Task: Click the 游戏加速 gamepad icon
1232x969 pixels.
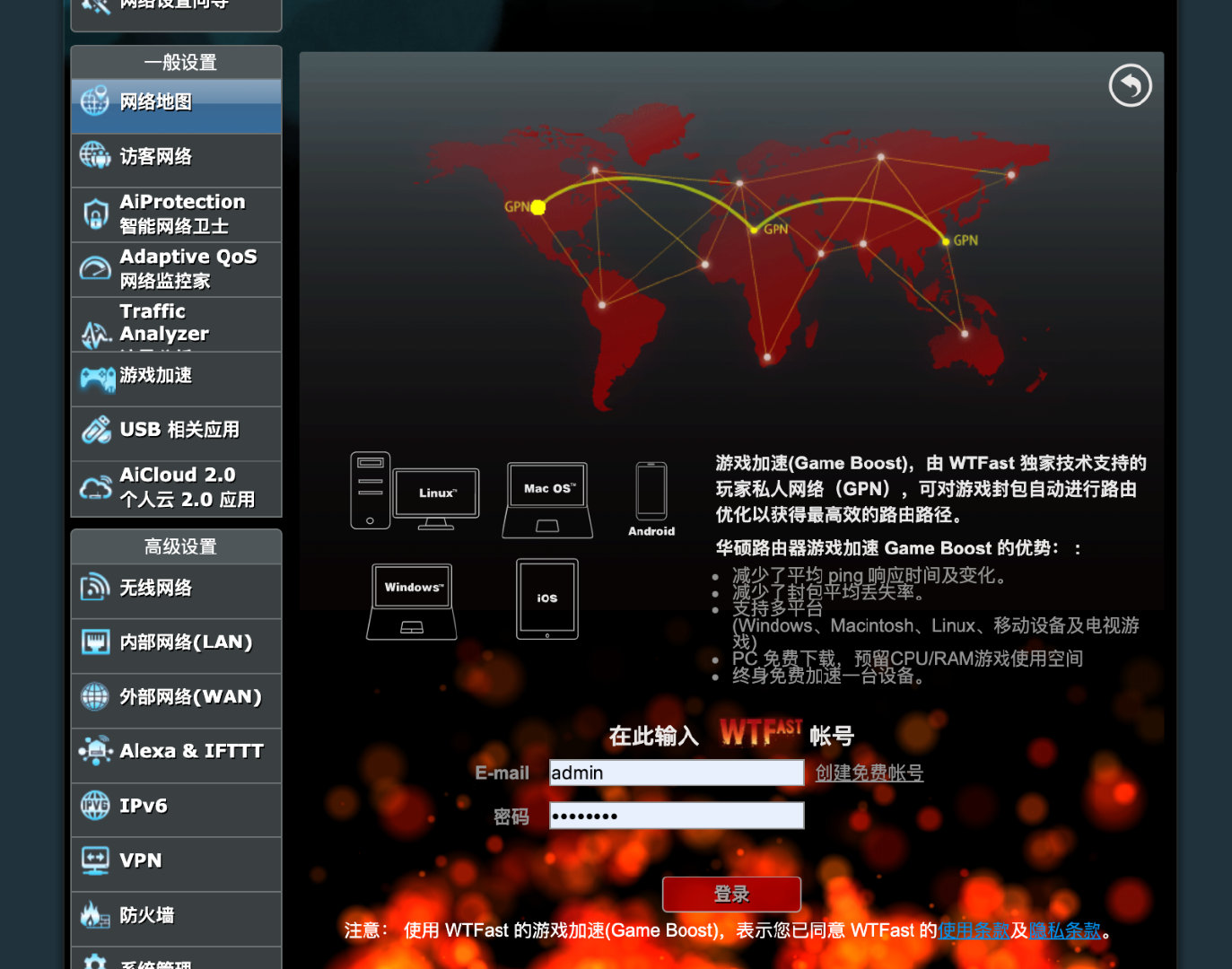Action: (97, 379)
